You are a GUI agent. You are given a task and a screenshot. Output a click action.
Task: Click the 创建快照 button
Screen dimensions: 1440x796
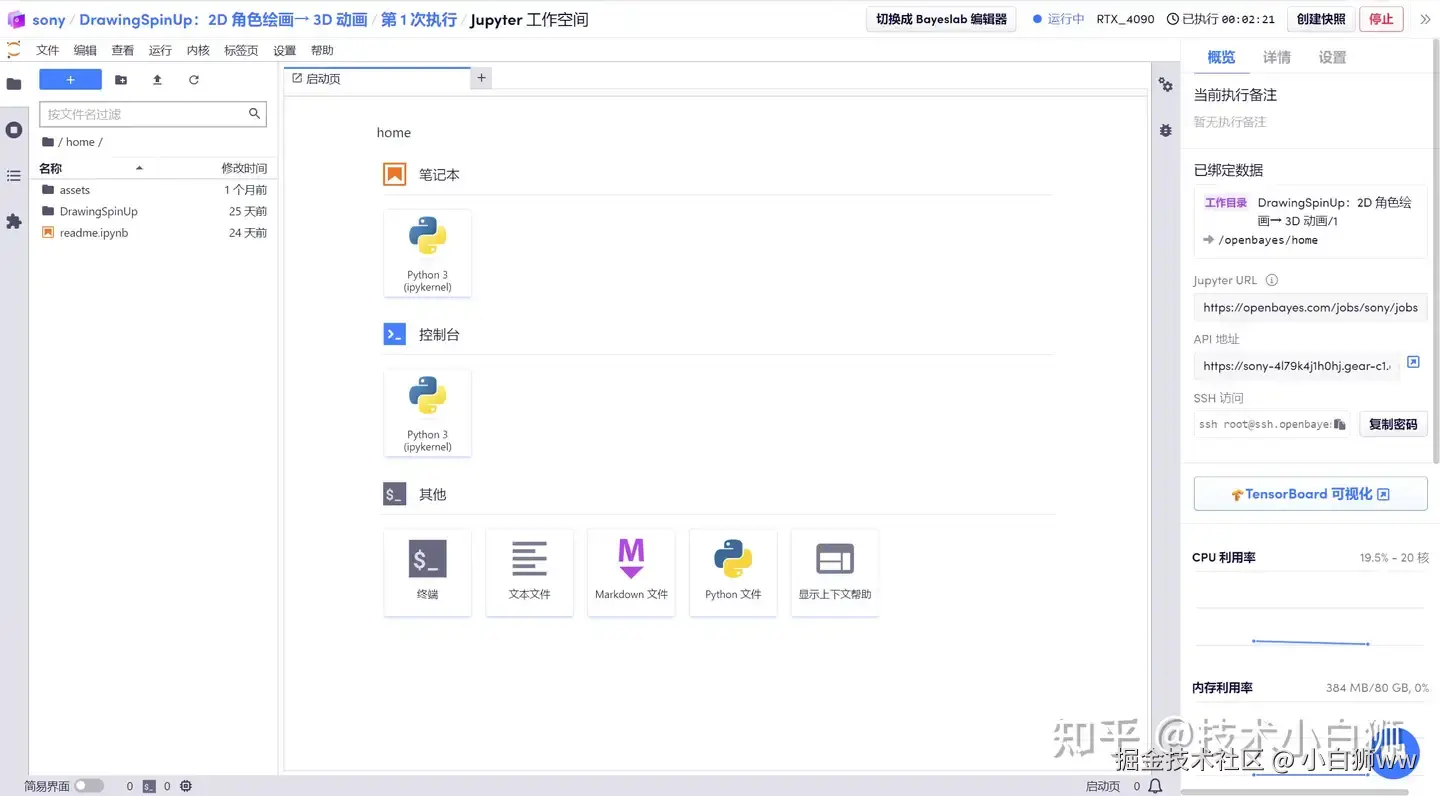click(x=1321, y=19)
